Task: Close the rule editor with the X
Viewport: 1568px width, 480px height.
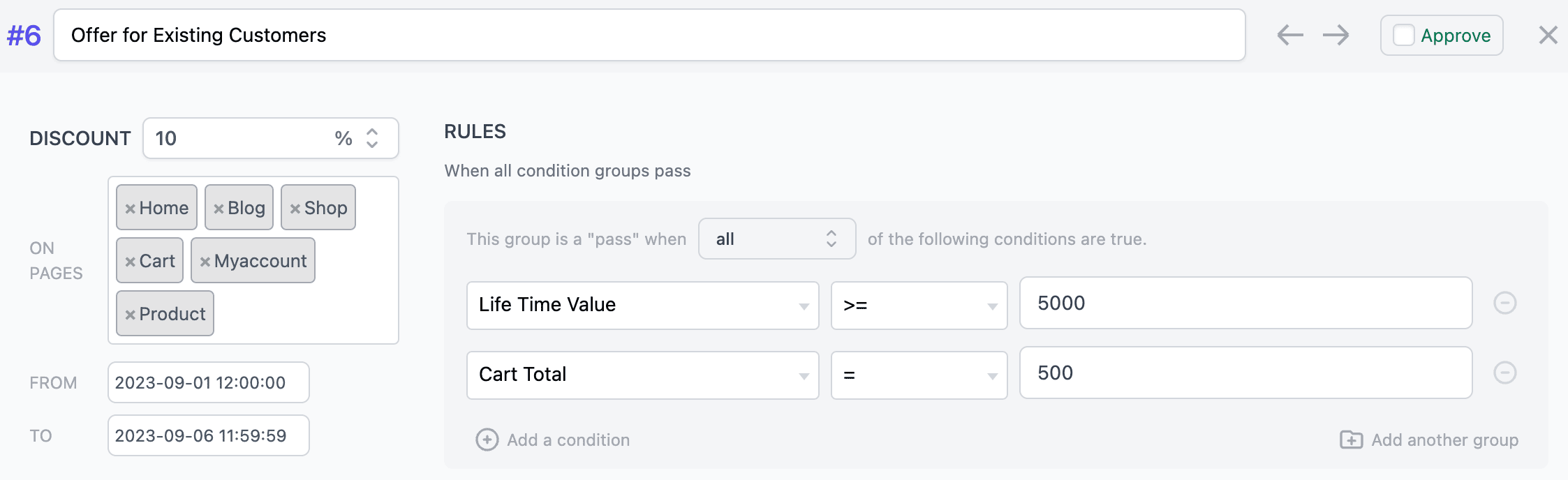Action: 1548,34
